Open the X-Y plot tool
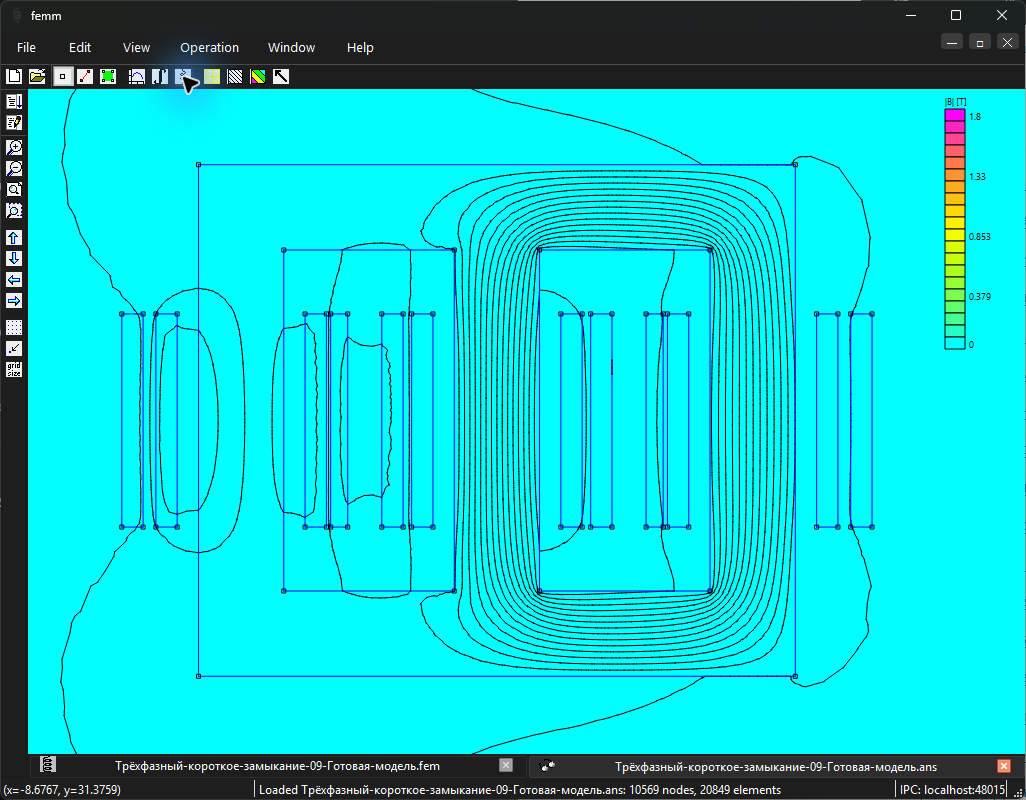Screen dimensions: 1026x800 click(x=137, y=77)
